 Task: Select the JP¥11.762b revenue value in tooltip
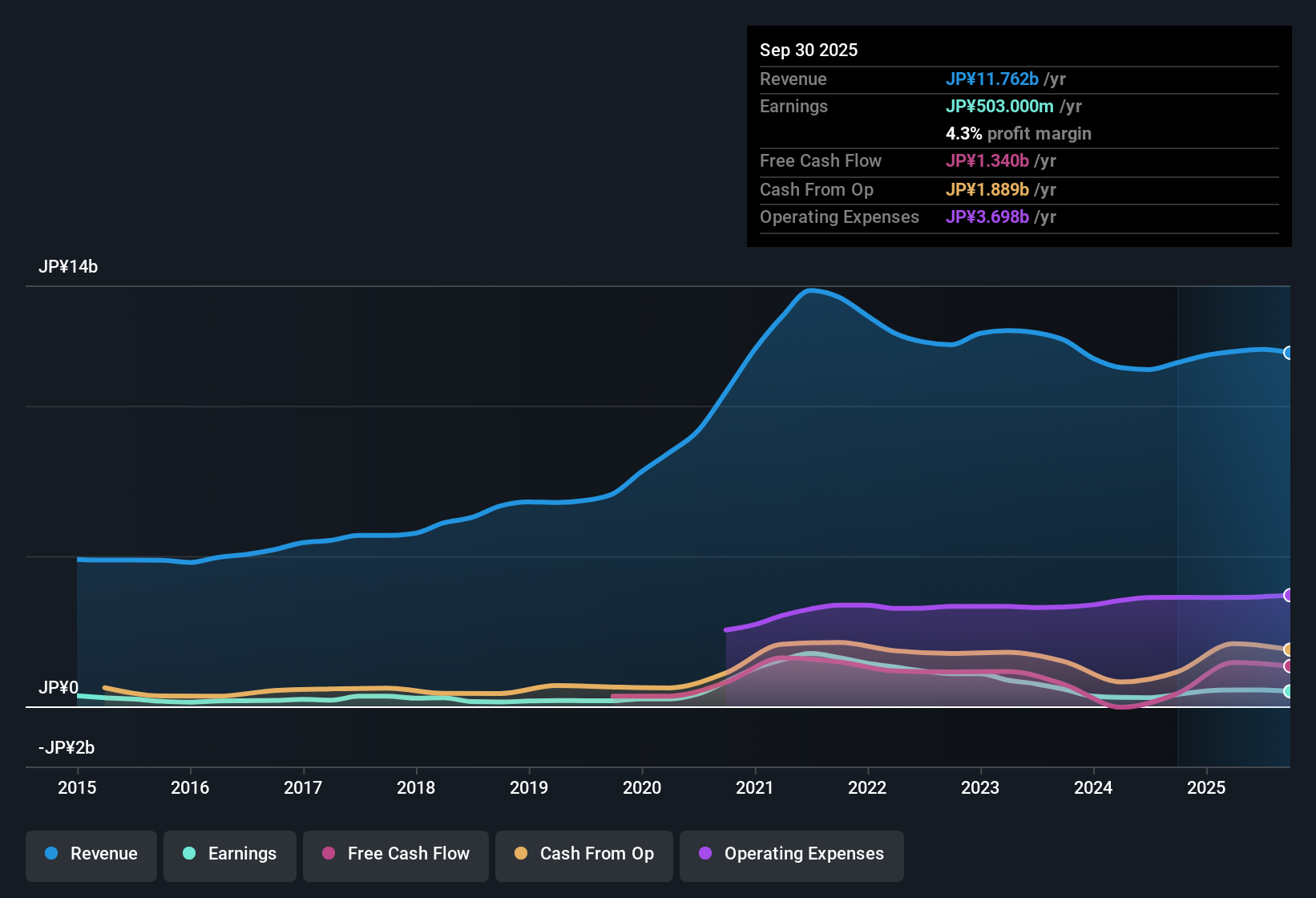(993, 79)
